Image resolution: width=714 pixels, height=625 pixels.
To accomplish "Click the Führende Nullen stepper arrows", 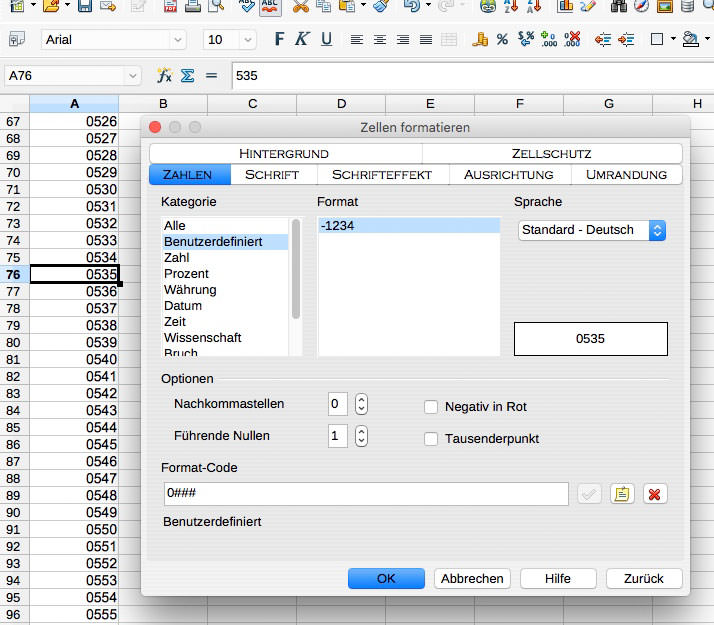I will pos(361,436).
